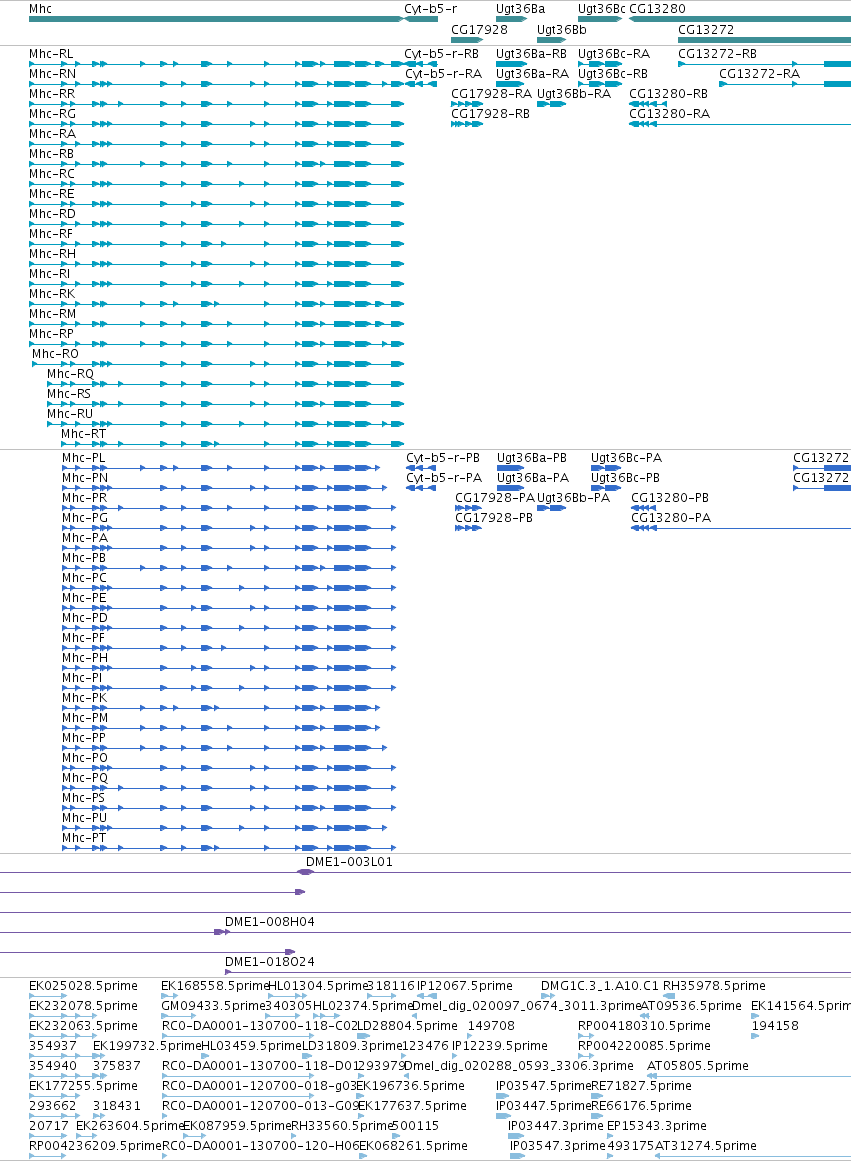Screen dimensions: 851x1161
Task: Click the DME1-018024 insertion label
Action: 270,963
